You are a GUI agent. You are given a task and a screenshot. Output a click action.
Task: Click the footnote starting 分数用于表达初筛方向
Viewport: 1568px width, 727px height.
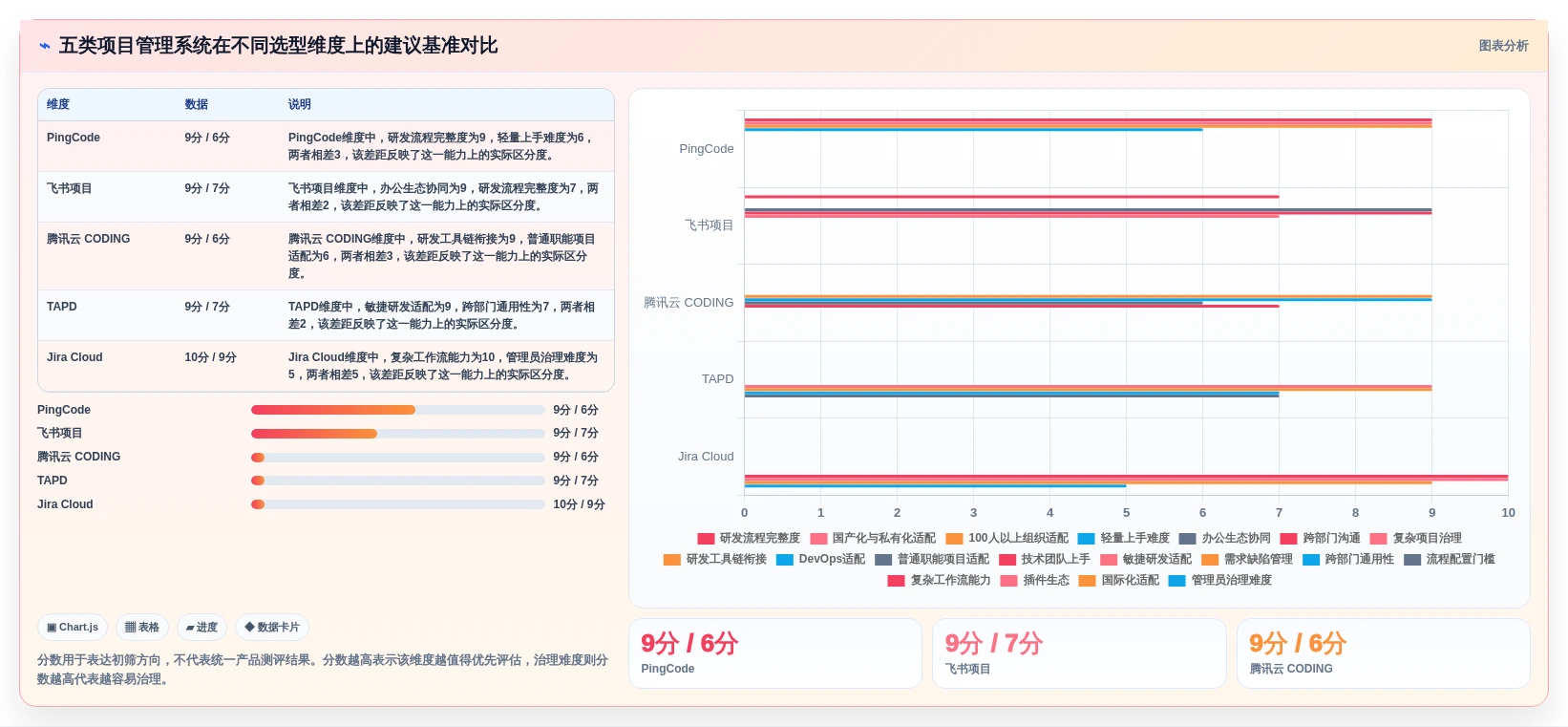(x=323, y=670)
